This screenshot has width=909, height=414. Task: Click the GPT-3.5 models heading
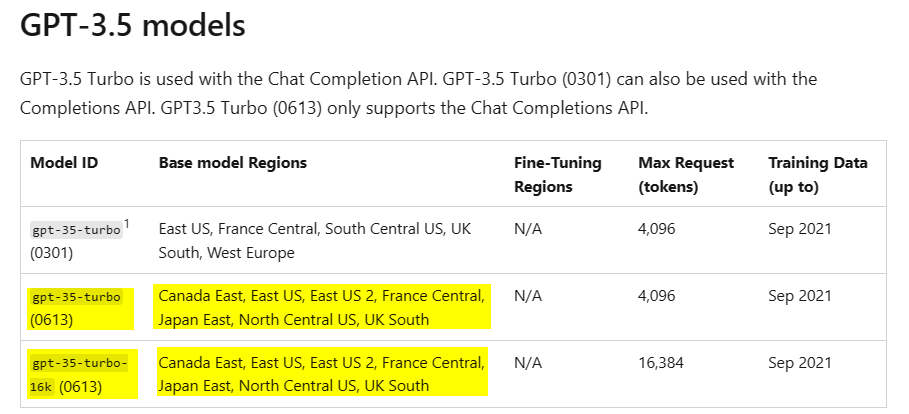[133, 26]
